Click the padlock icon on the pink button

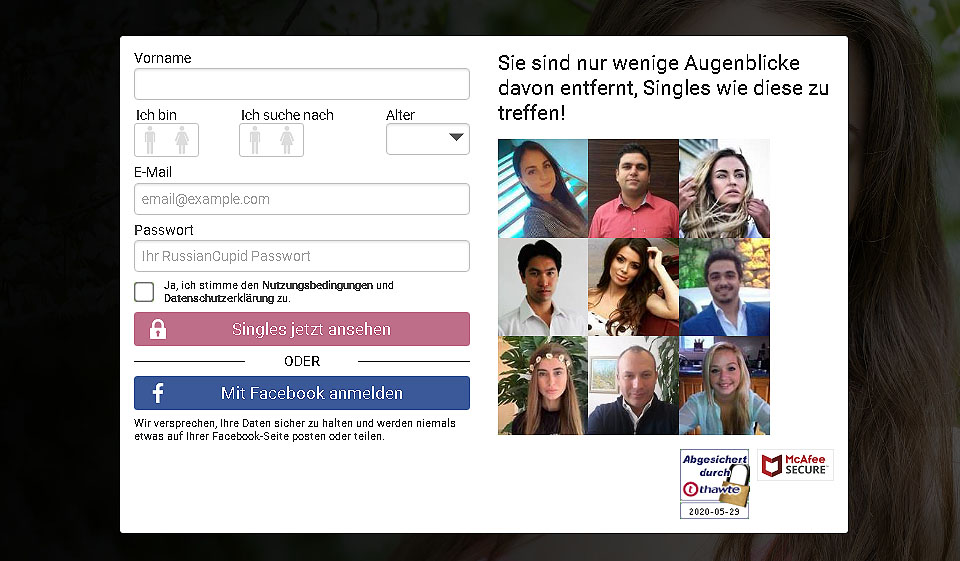point(158,329)
